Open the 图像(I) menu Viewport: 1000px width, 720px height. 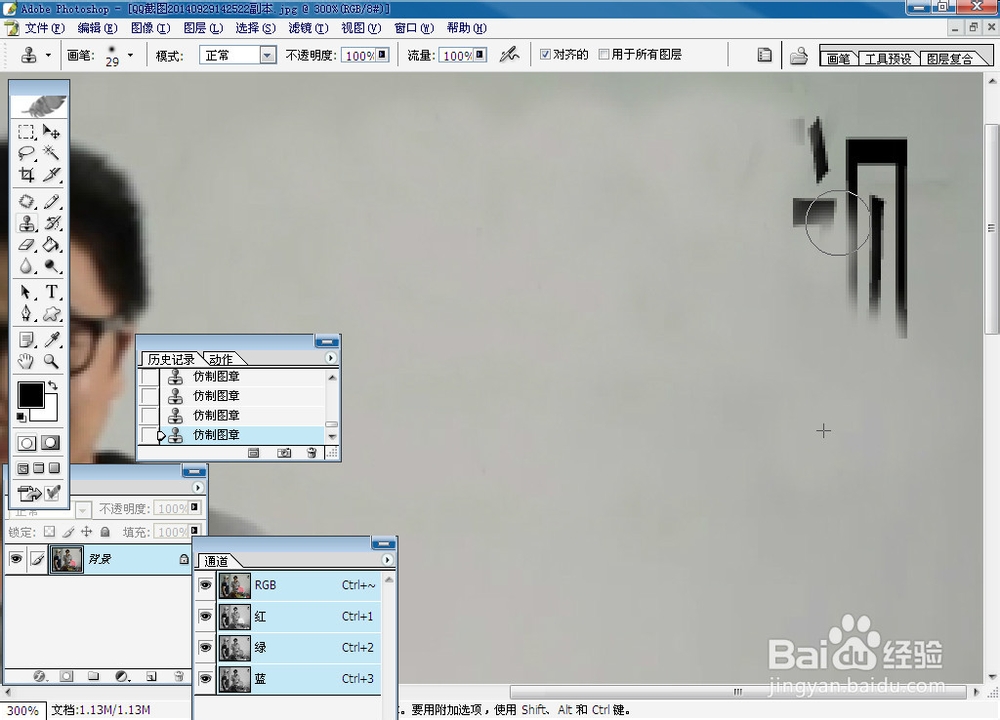pos(151,28)
